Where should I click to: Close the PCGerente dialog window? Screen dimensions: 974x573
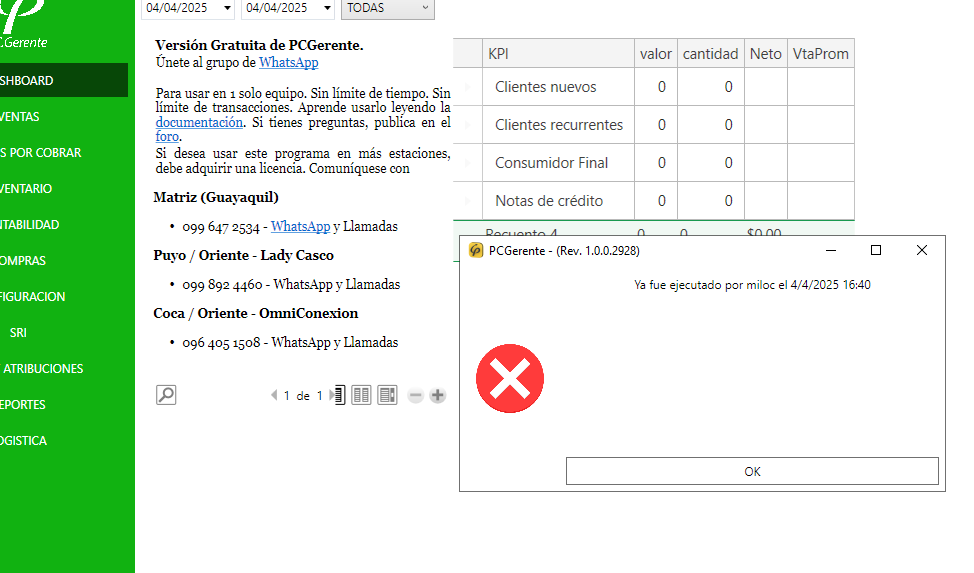point(922,250)
